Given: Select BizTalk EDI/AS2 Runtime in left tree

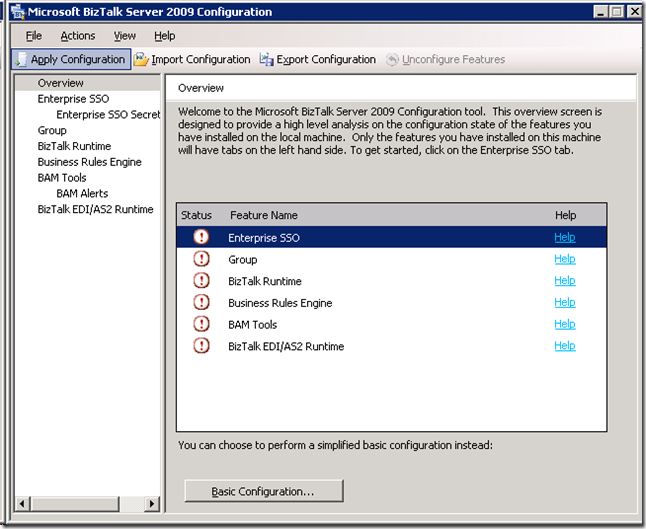Looking at the screenshot, I should tap(95, 209).
